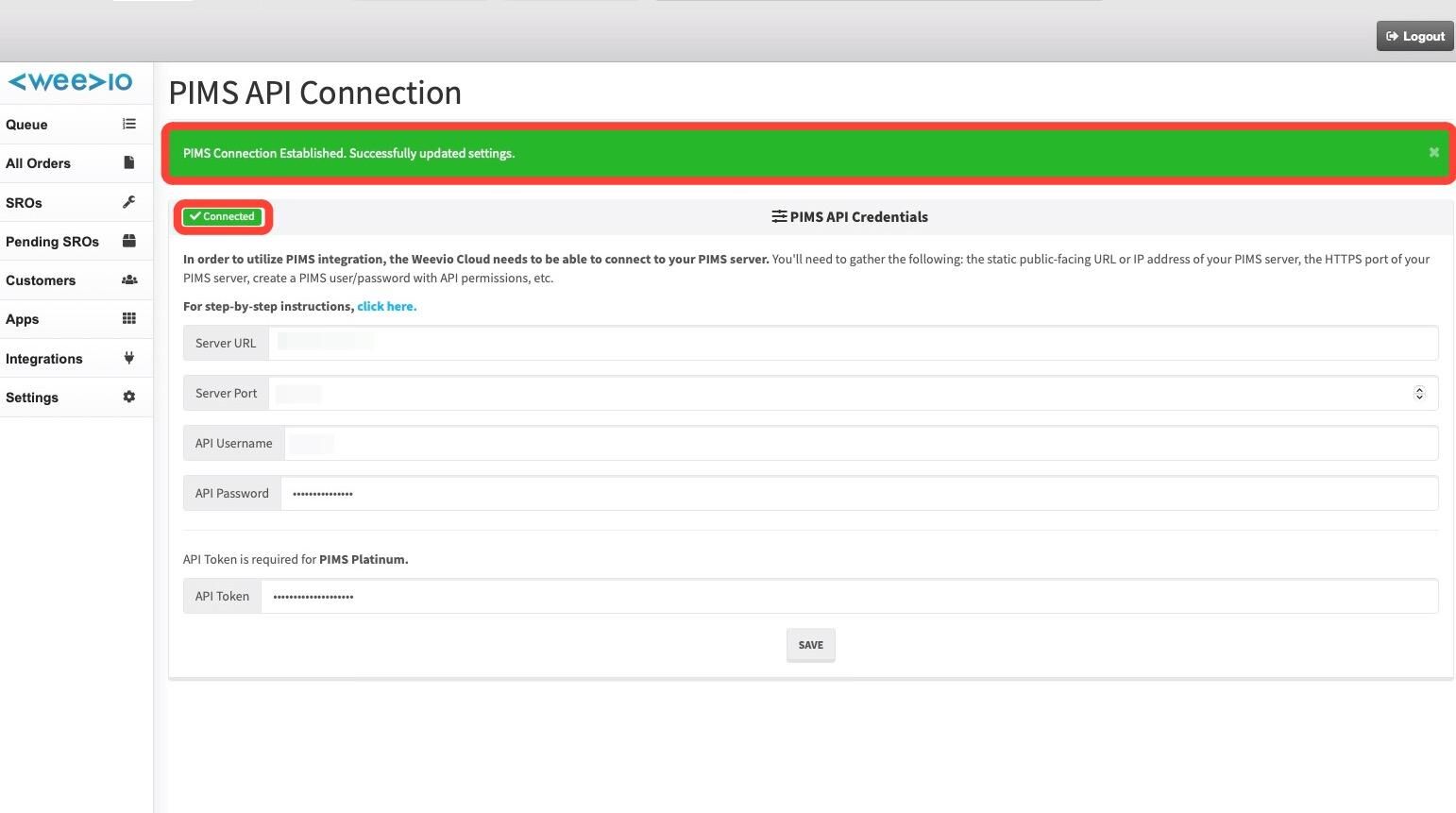The width and height of the screenshot is (1456, 813).
Task: Click the SROs wrench icon
Action: 129,202
